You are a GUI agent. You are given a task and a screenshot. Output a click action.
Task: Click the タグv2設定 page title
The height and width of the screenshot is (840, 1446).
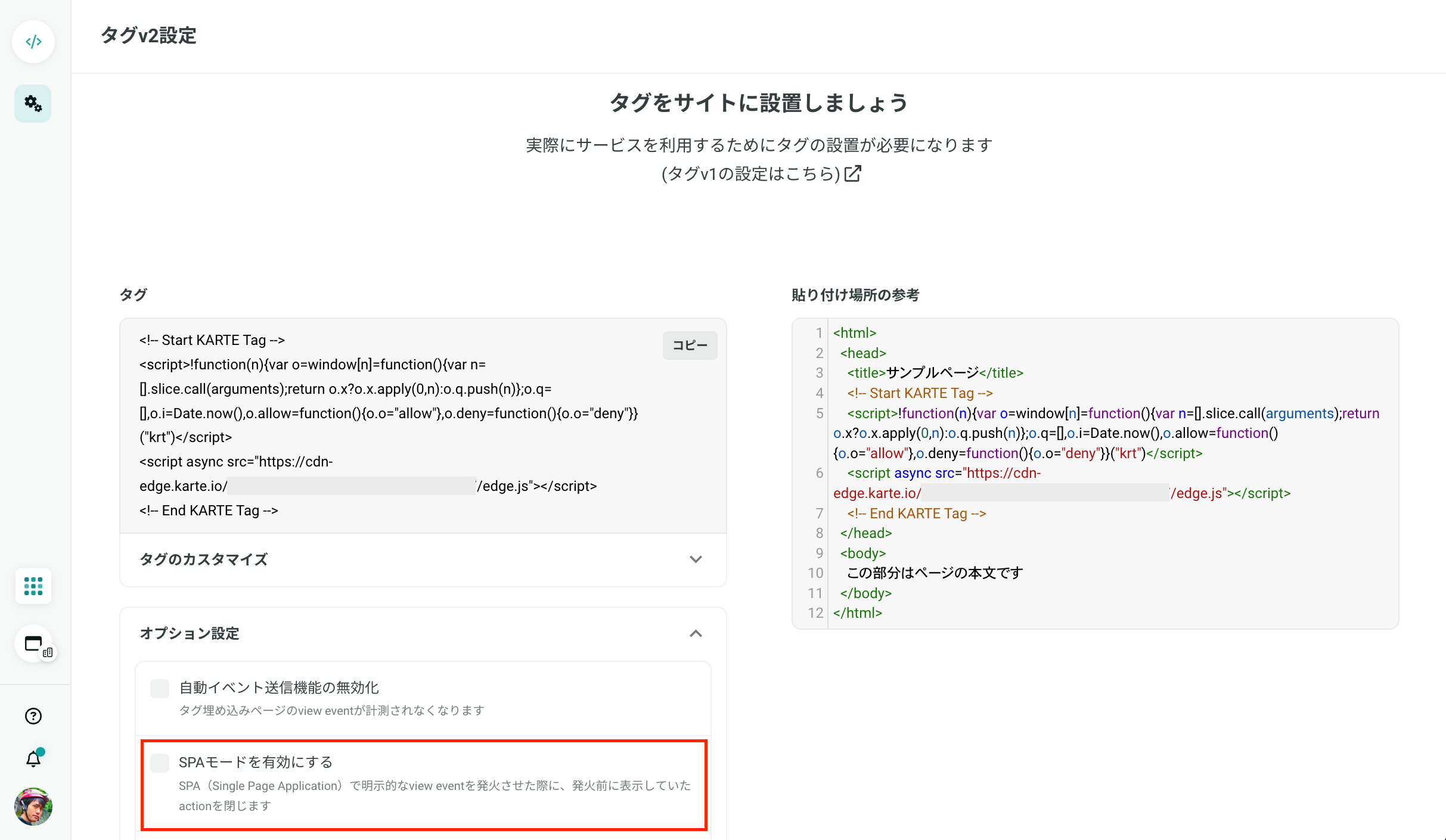coord(148,36)
